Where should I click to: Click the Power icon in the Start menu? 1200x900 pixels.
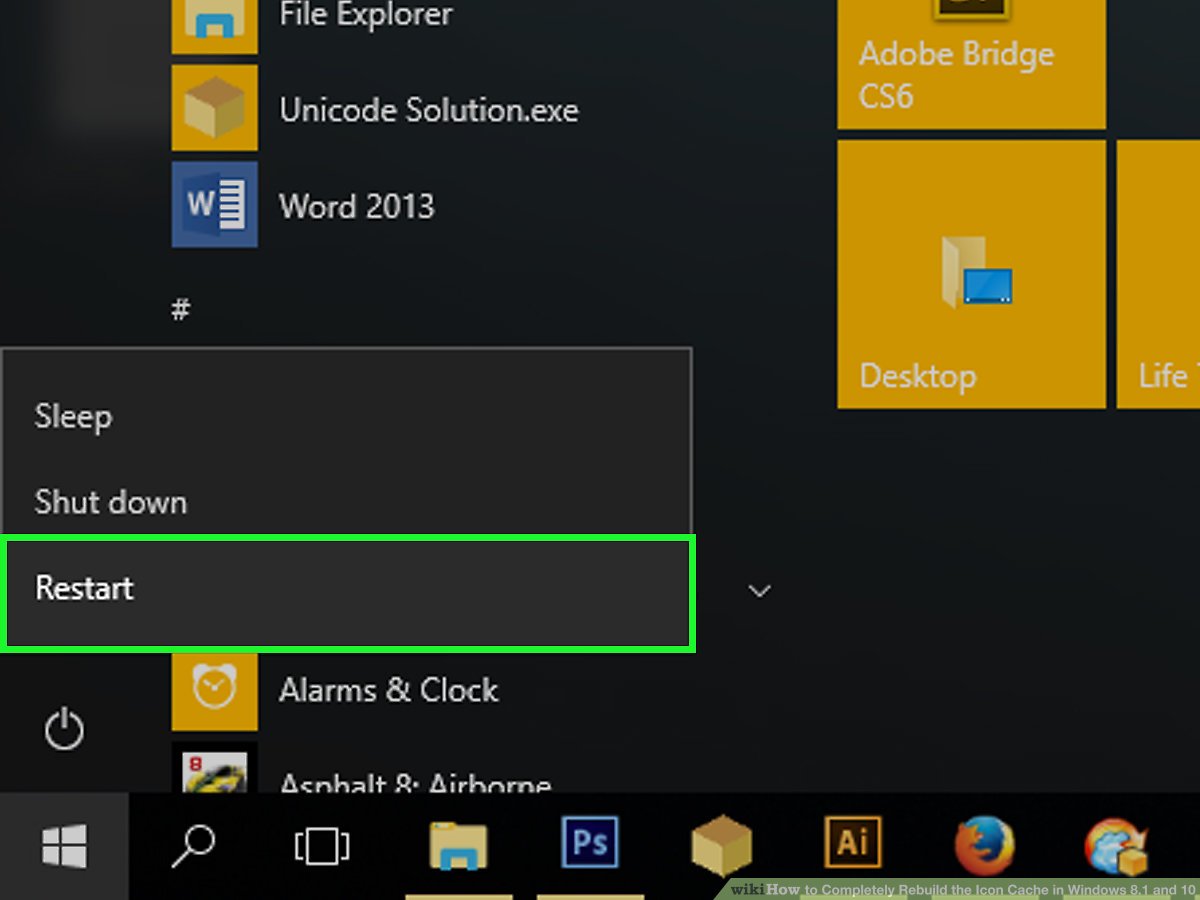click(x=64, y=729)
